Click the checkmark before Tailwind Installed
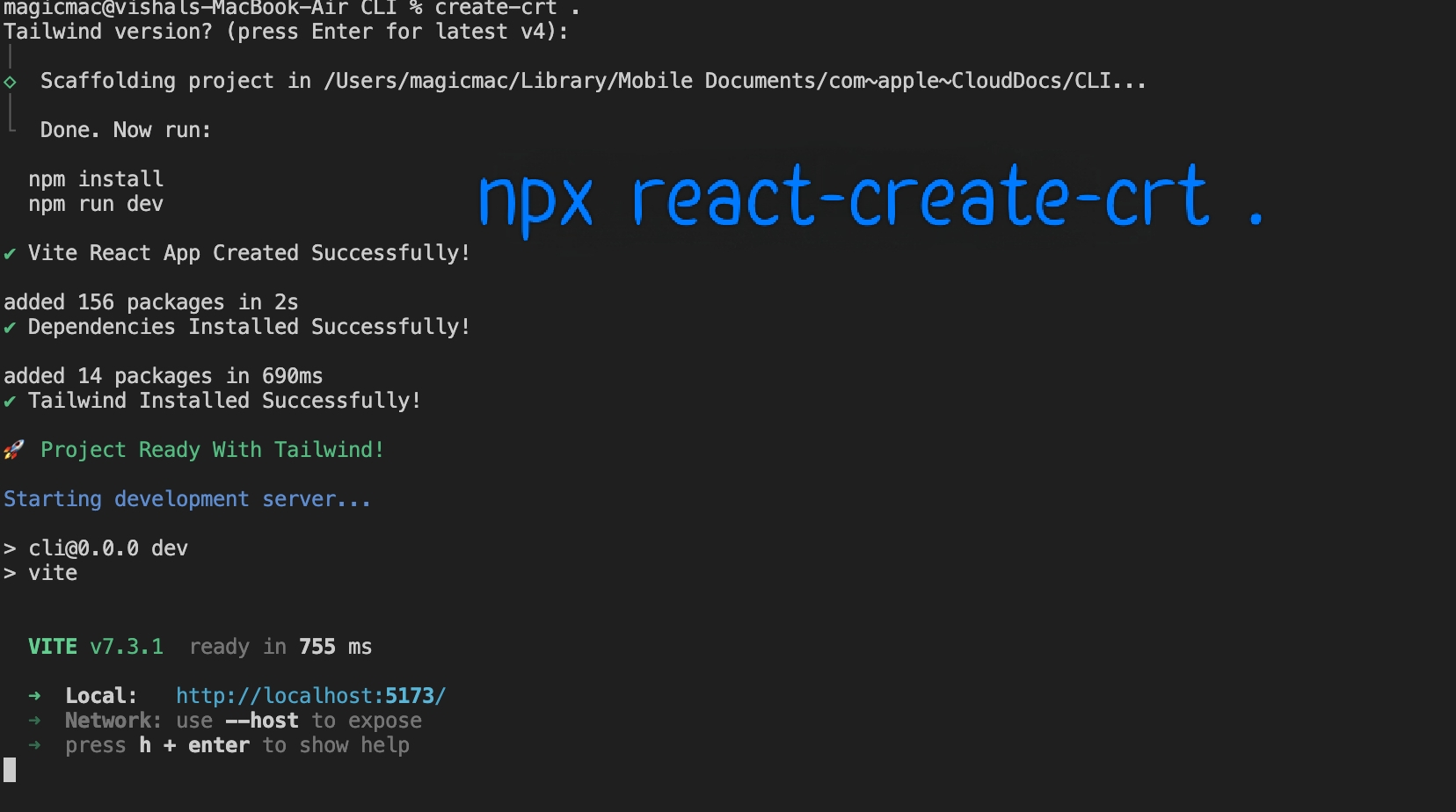This screenshot has width=1456, height=812. 10,402
